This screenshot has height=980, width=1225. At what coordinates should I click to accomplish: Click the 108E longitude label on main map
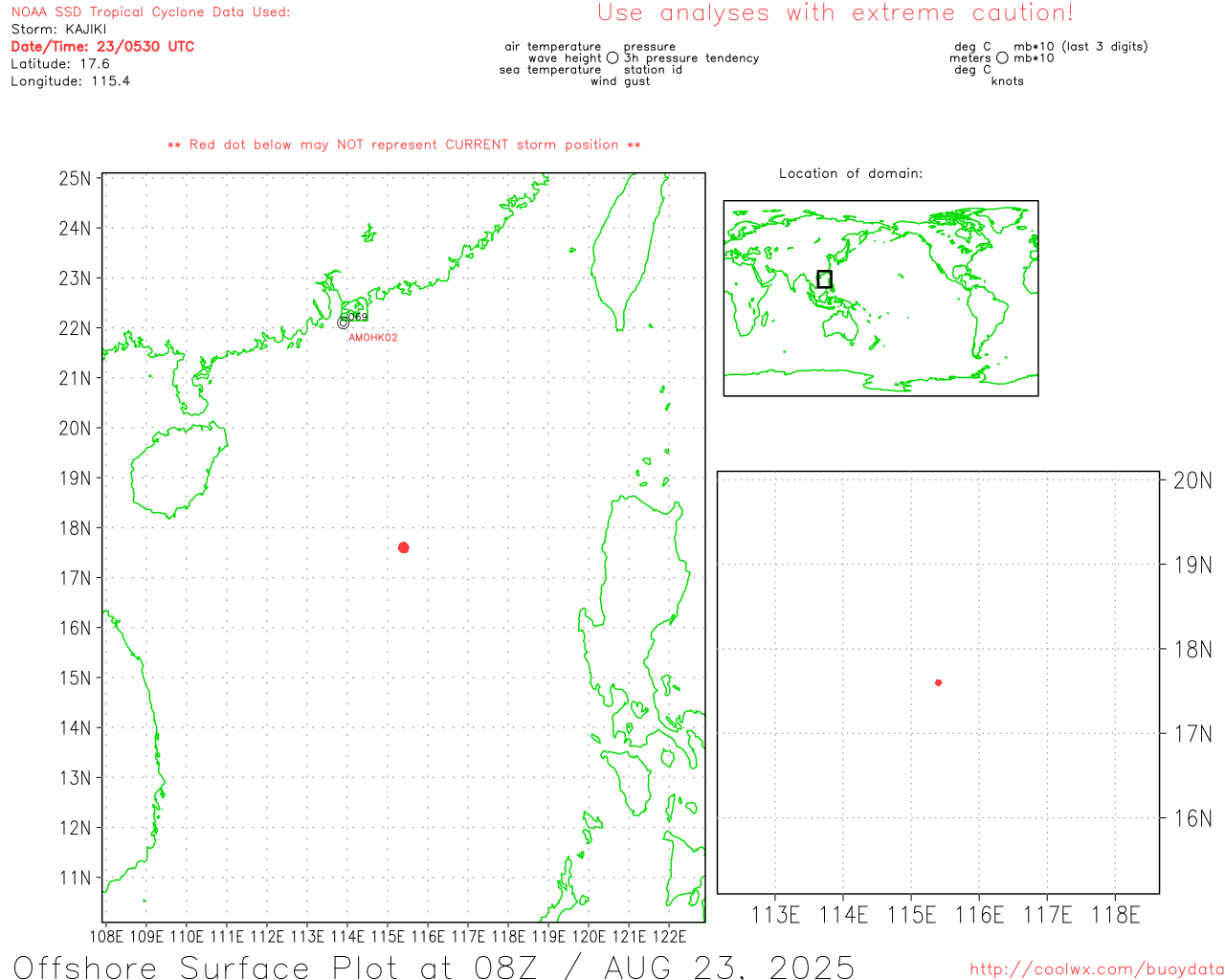point(106,937)
